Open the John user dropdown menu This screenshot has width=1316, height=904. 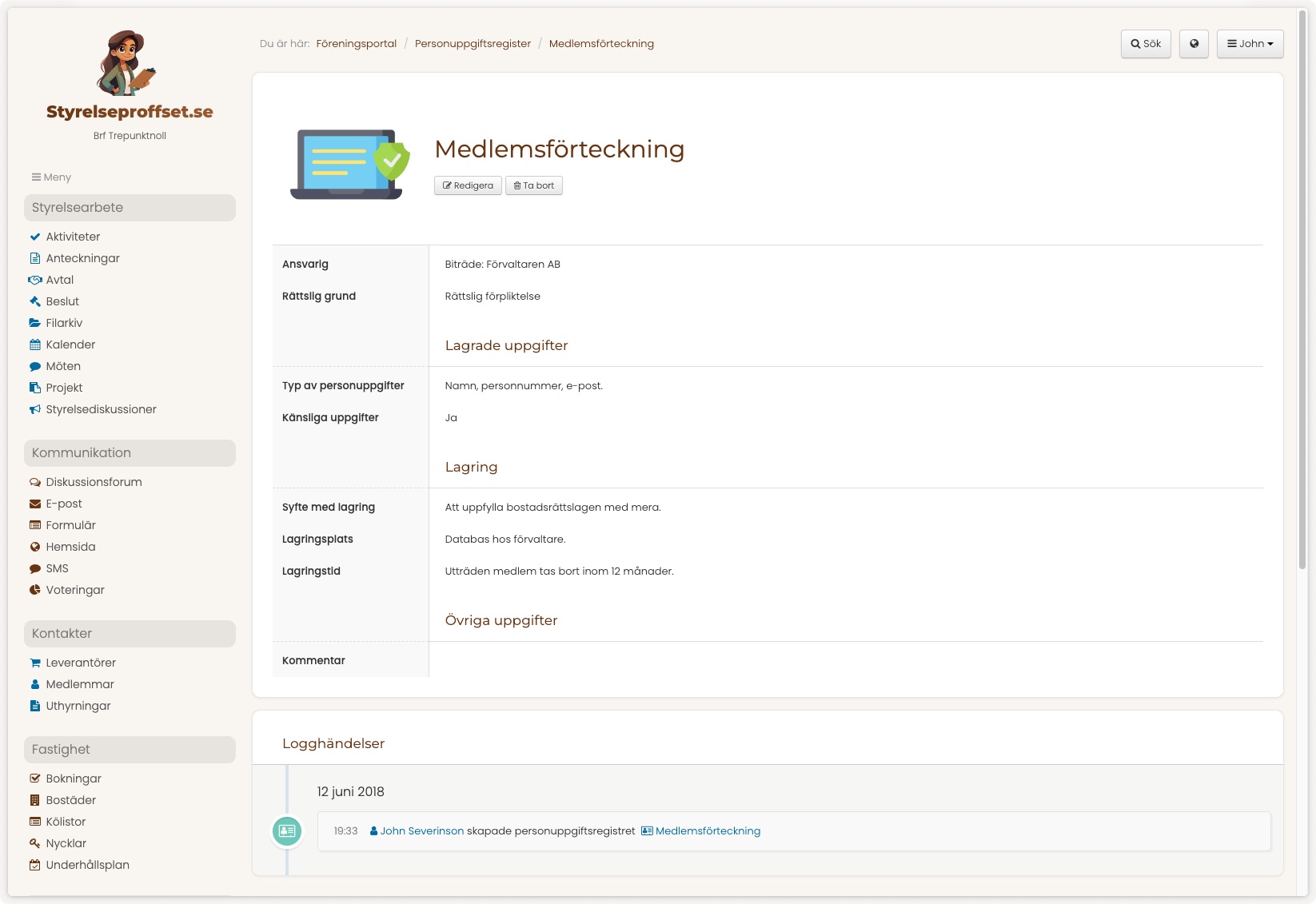[1250, 44]
